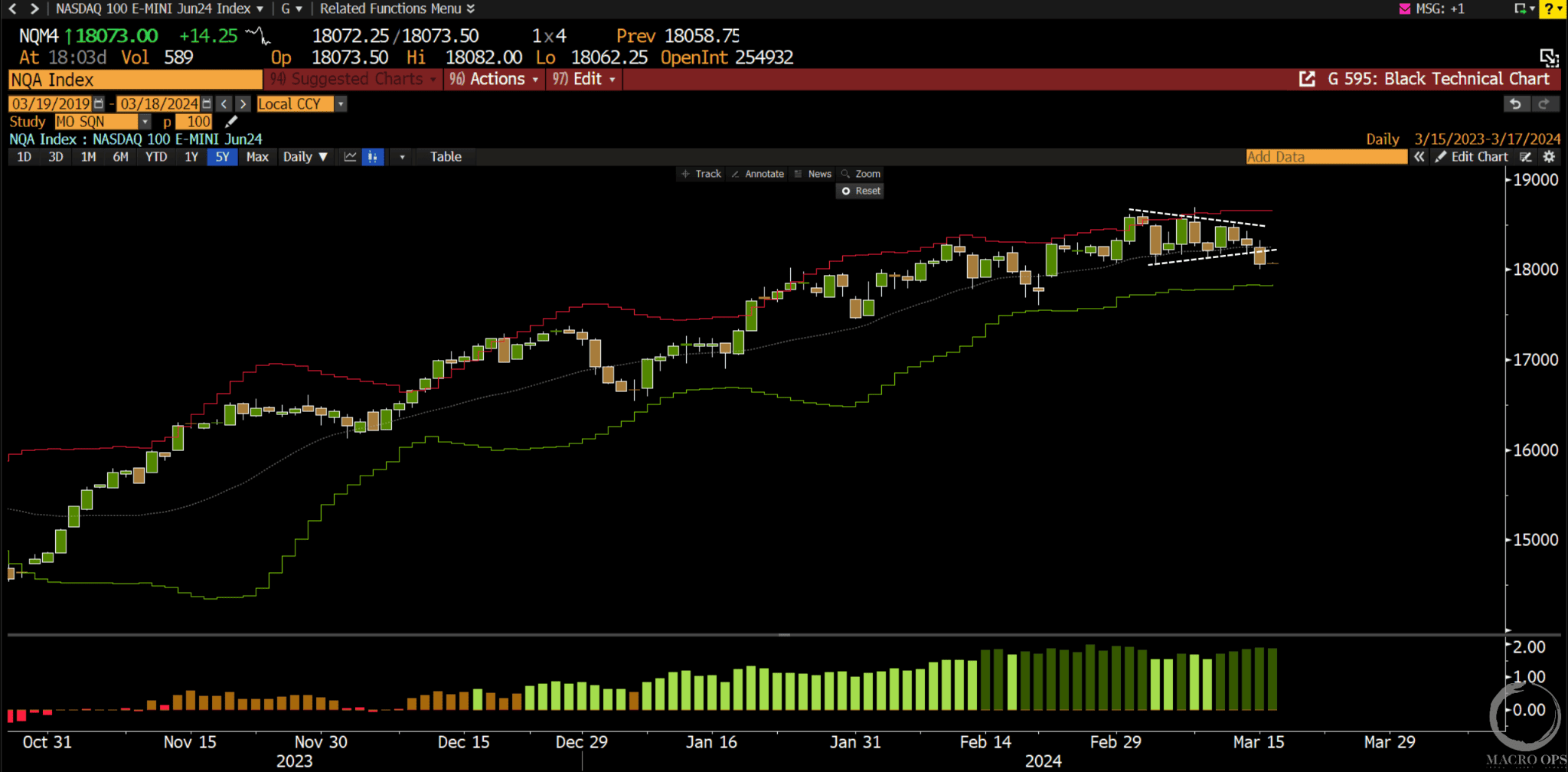Click the window export icon beside help
This screenshot has height=772, width=1568.
coord(1524,8)
